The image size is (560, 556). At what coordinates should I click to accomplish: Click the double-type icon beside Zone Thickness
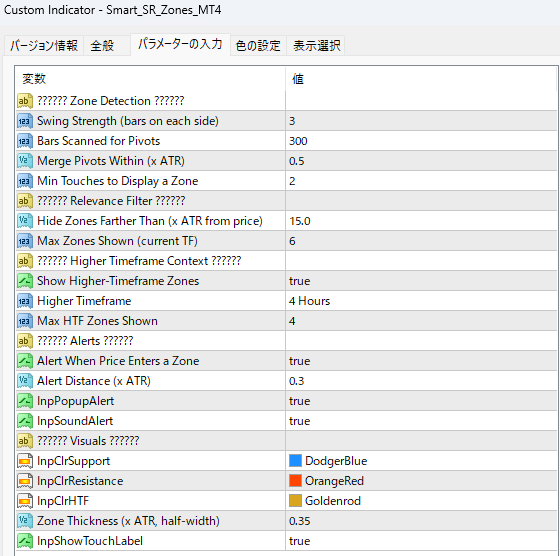[25, 521]
